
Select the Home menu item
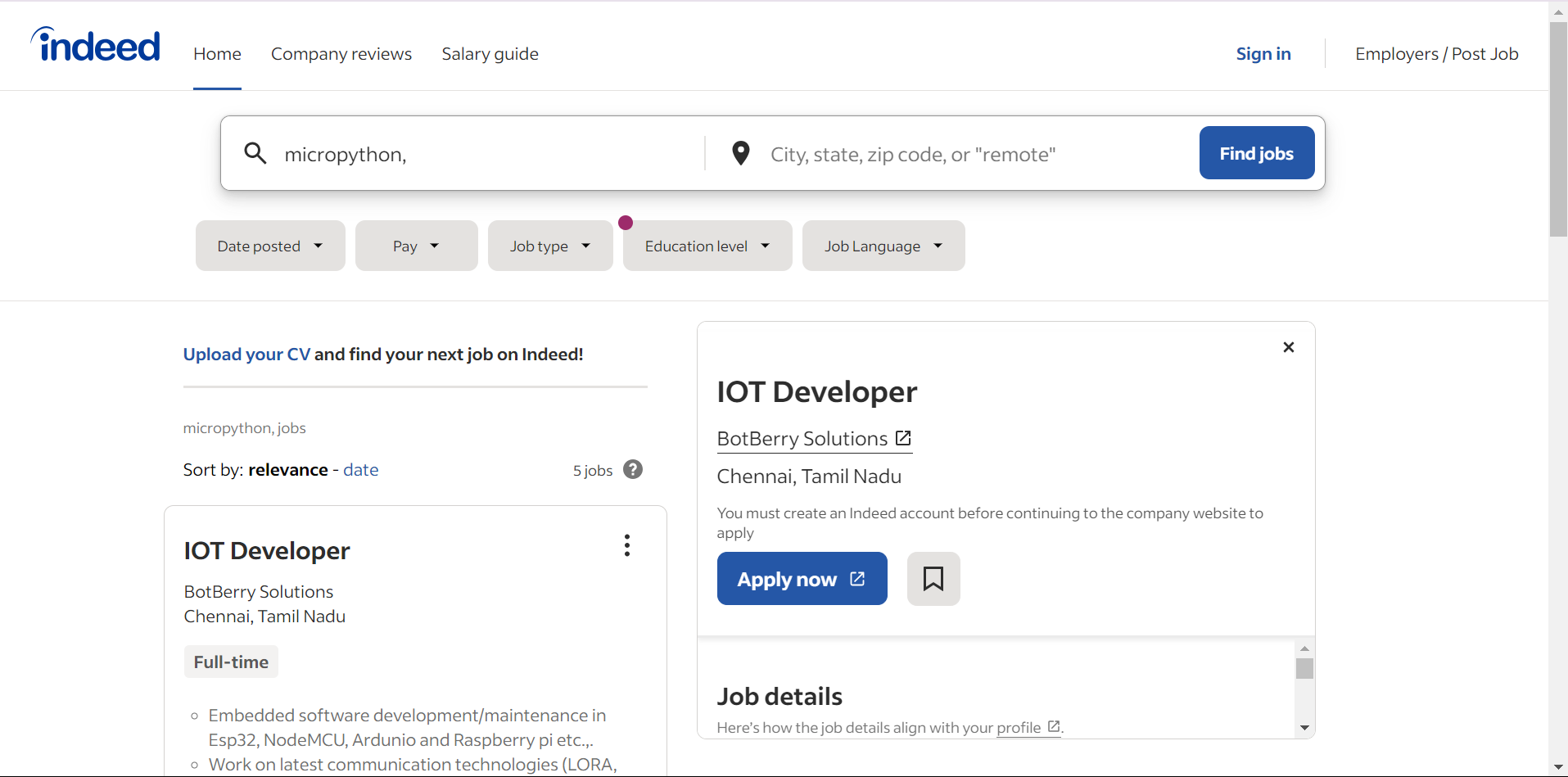pos(216,53)
